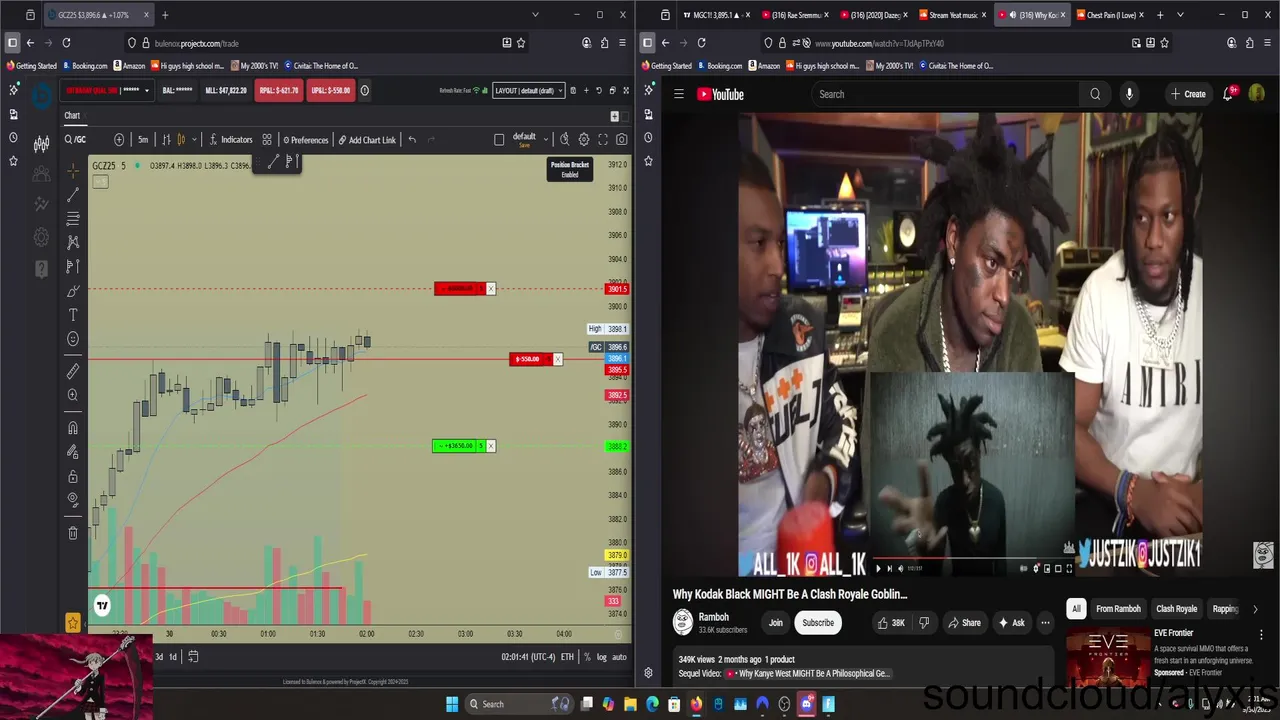Select the trend line drawing tool in left toolbar

point(73,195)
